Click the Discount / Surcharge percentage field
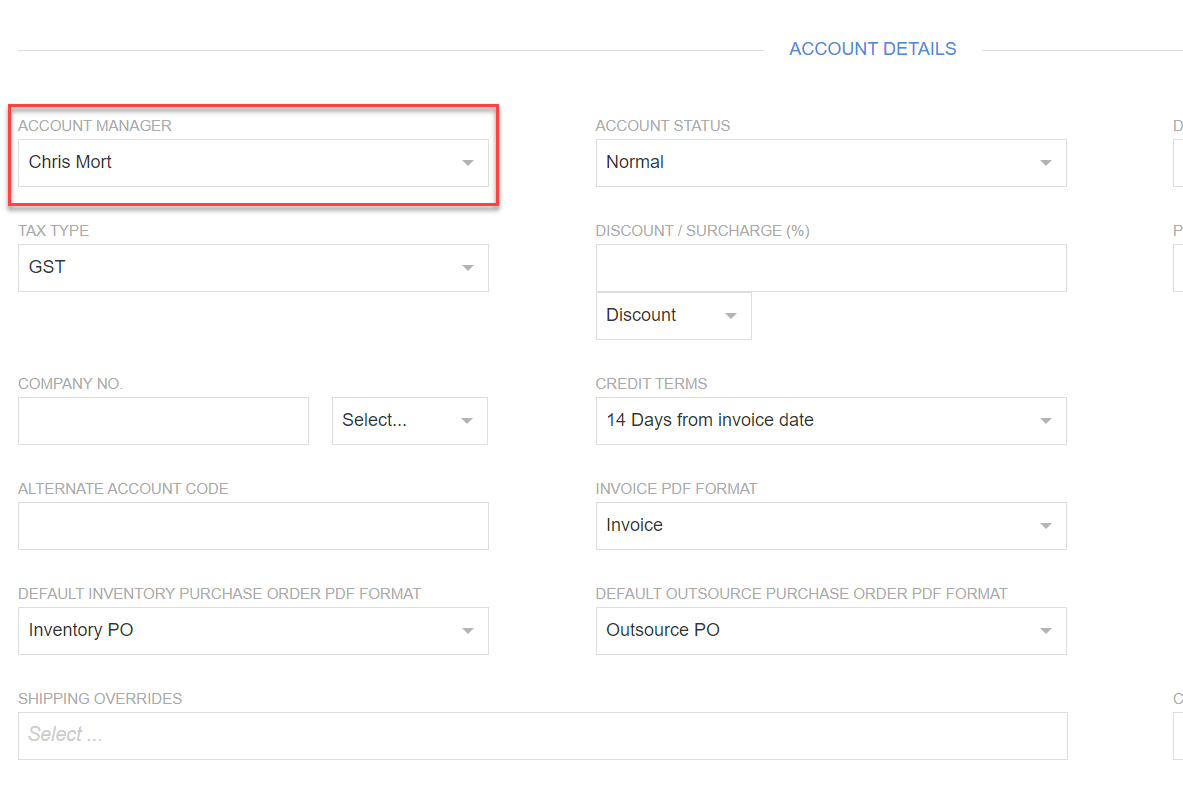The height and width of the screenshot is (803, 1183). pyautogui.click(x=830, y=268)
